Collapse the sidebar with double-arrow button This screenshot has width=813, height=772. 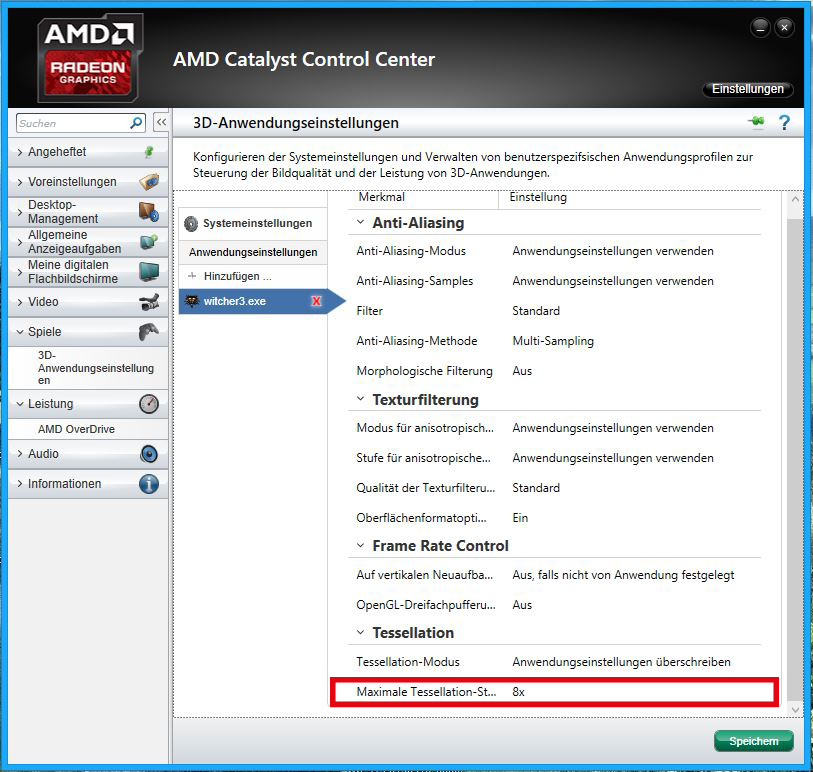[x=161, y=122]
